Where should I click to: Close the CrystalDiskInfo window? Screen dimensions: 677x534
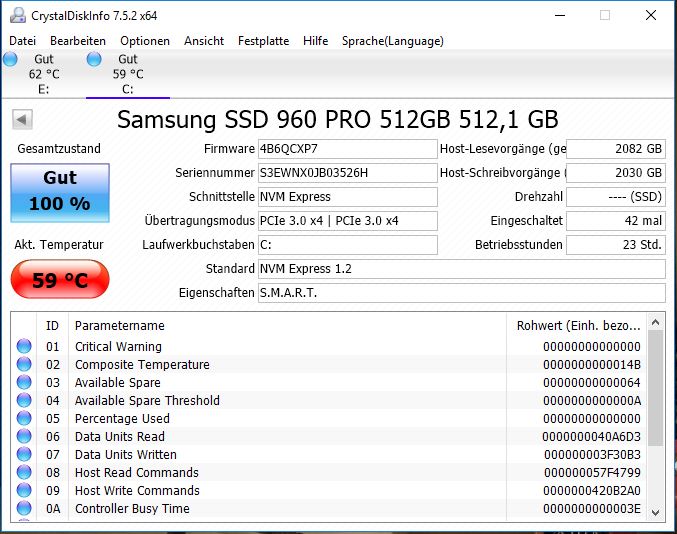[651, 16]
